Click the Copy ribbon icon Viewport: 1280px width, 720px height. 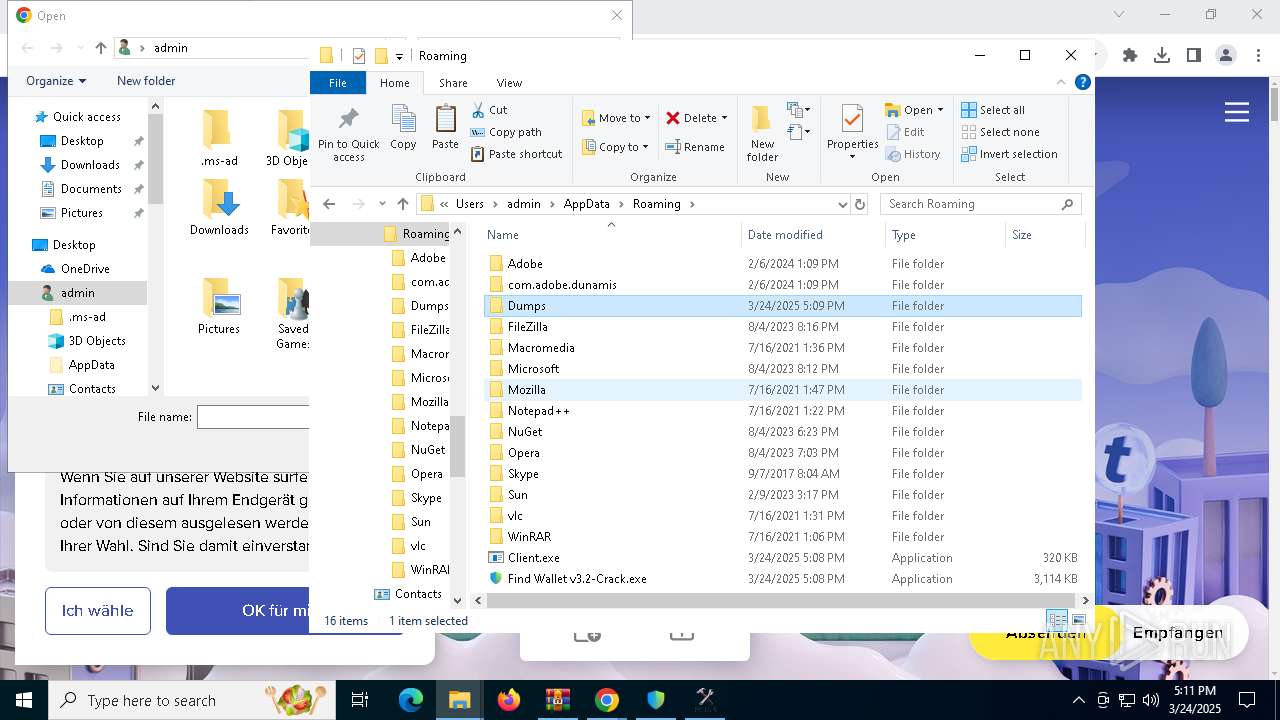click(403, 119)
